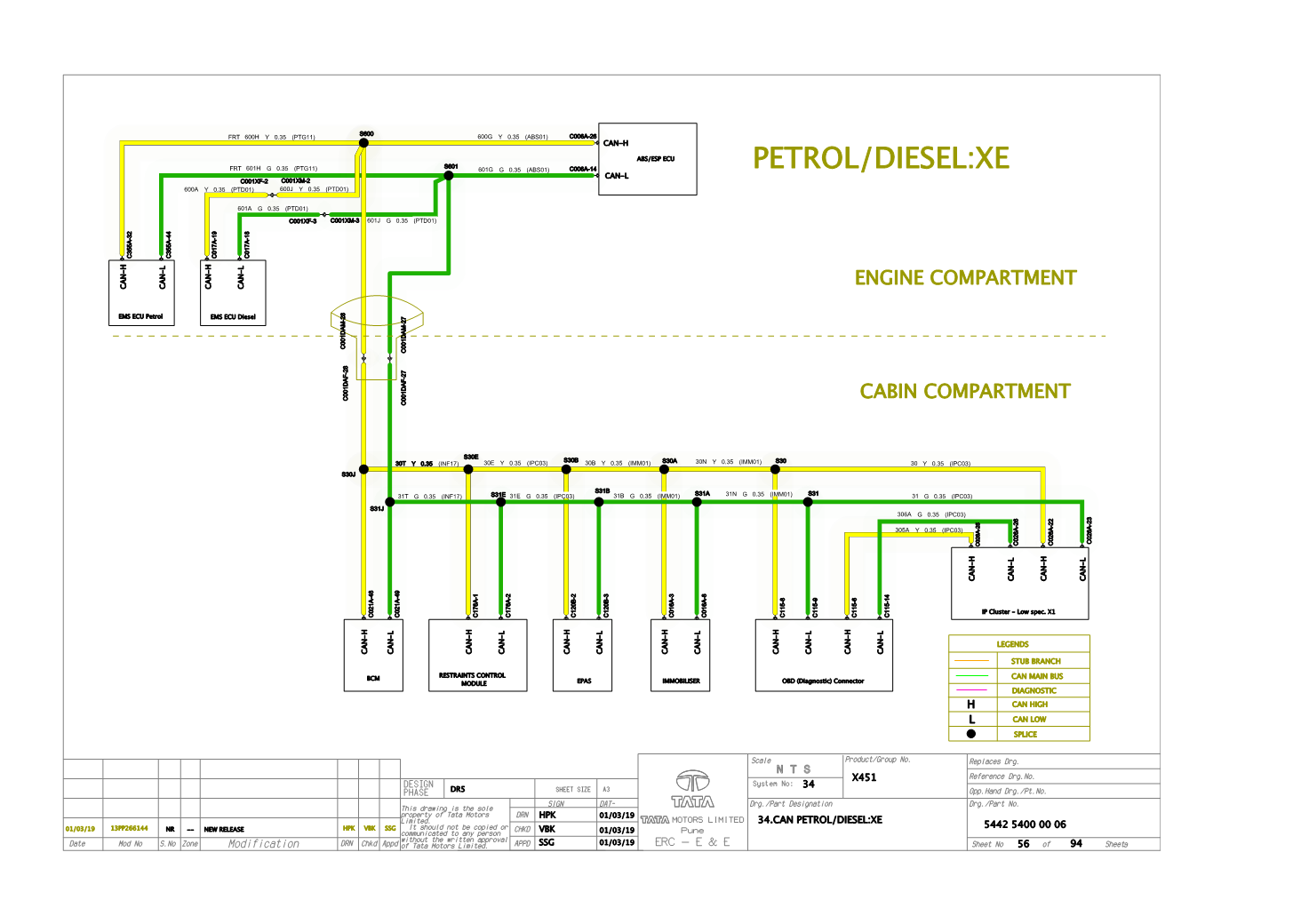Click wire label FRT 601H G 0.35 (PTG11)

(273, 168)
